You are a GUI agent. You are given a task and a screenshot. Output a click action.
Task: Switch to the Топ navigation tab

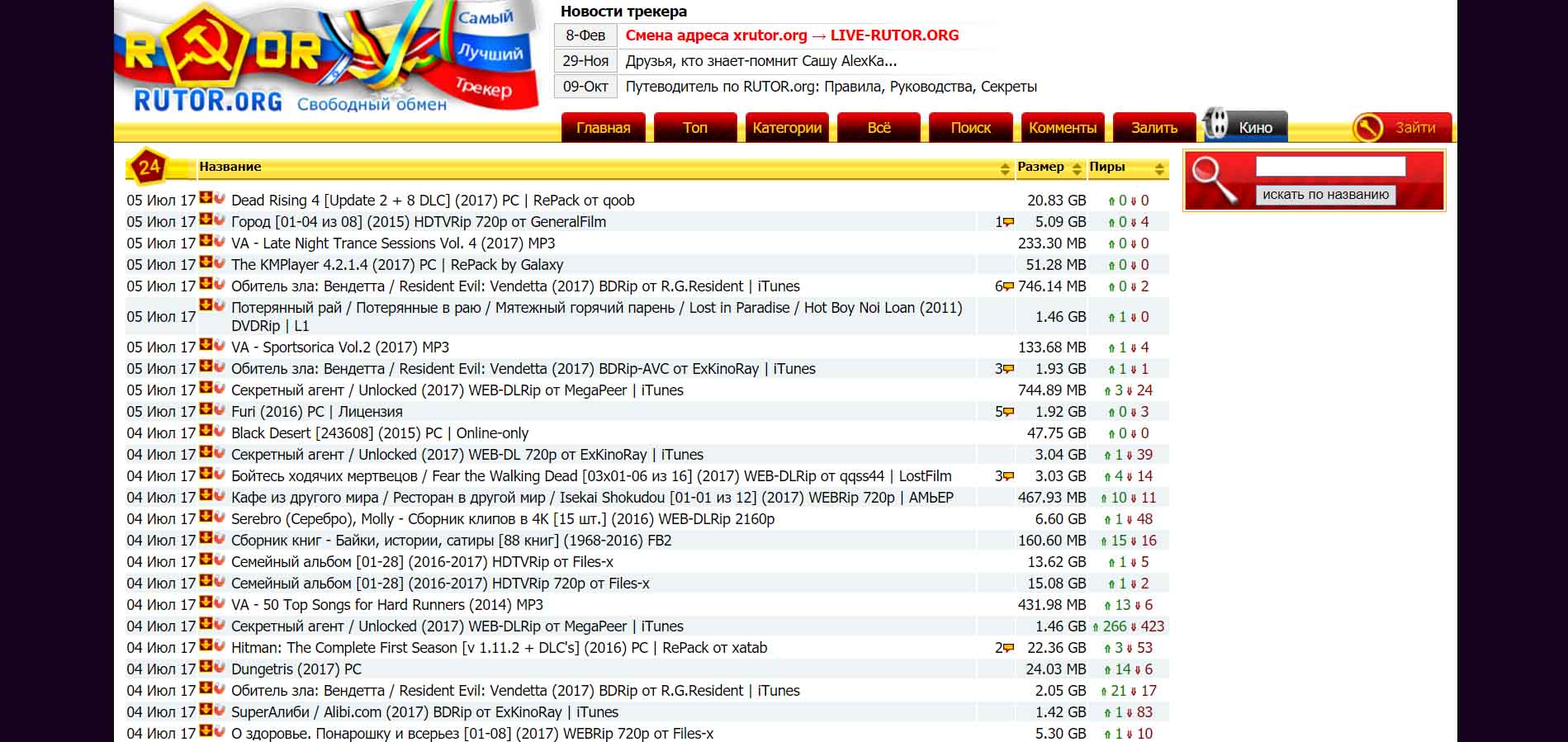pos(695,128)
